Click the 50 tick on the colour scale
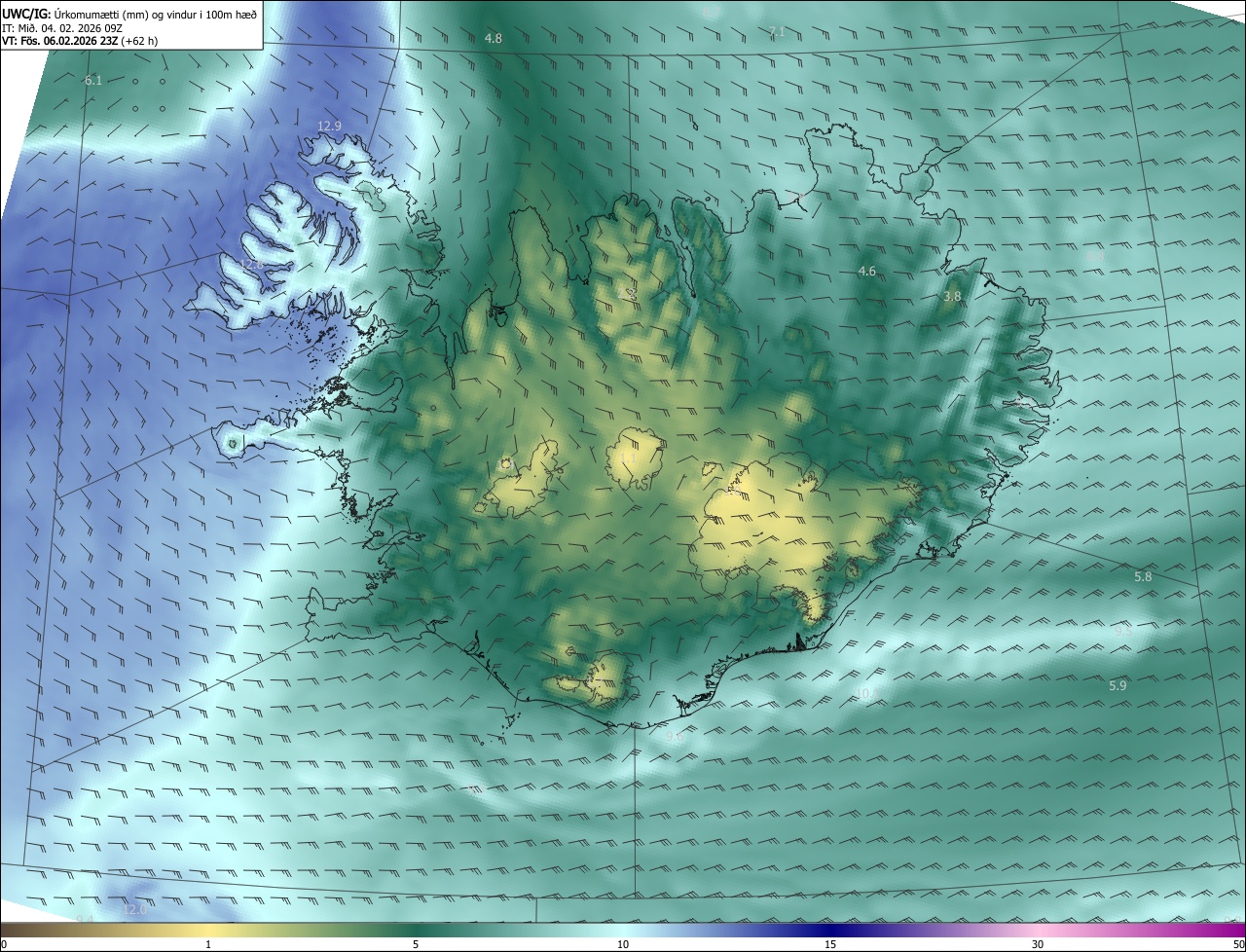 (x=1238, y=944)
